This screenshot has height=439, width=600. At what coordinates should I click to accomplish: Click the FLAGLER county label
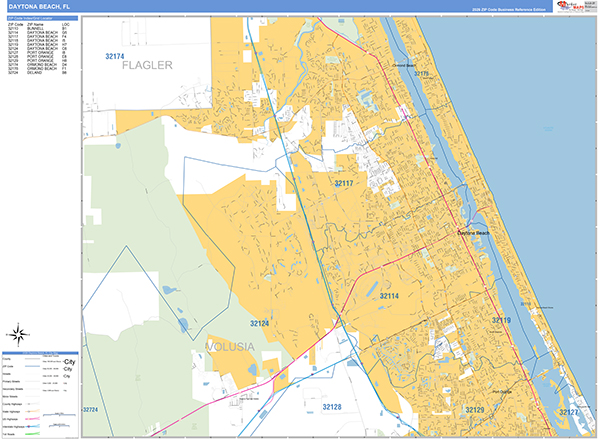pos(147,65)
